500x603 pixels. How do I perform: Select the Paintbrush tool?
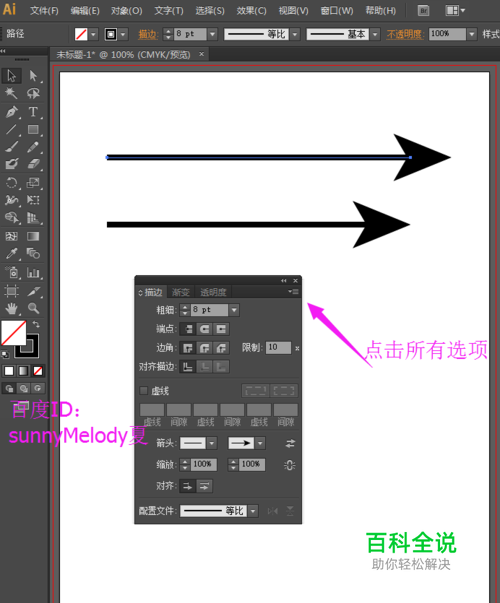pyautogui.click(x=12, y=147)
